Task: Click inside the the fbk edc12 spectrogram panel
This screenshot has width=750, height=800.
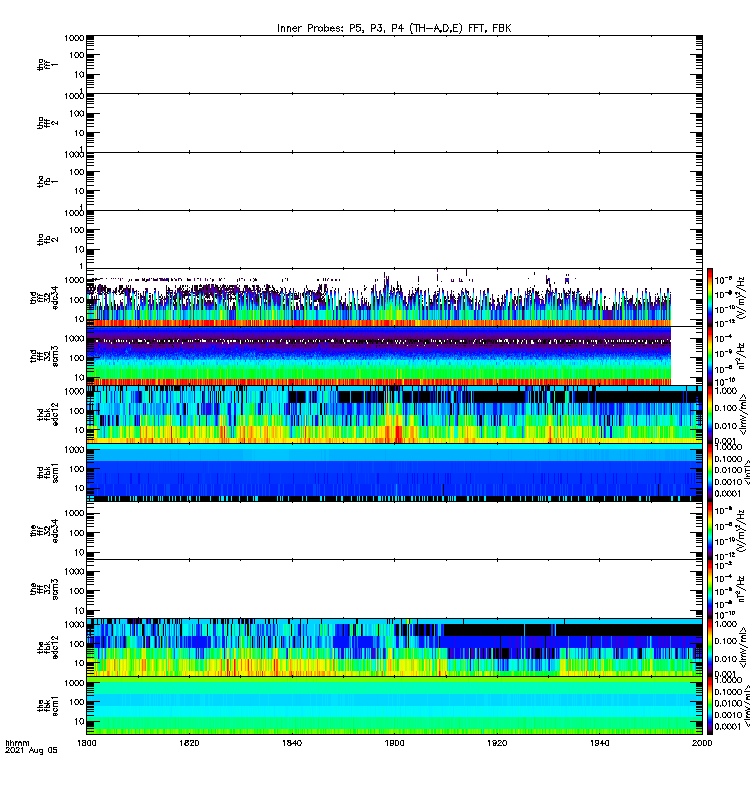Action: tap(394, 647)
